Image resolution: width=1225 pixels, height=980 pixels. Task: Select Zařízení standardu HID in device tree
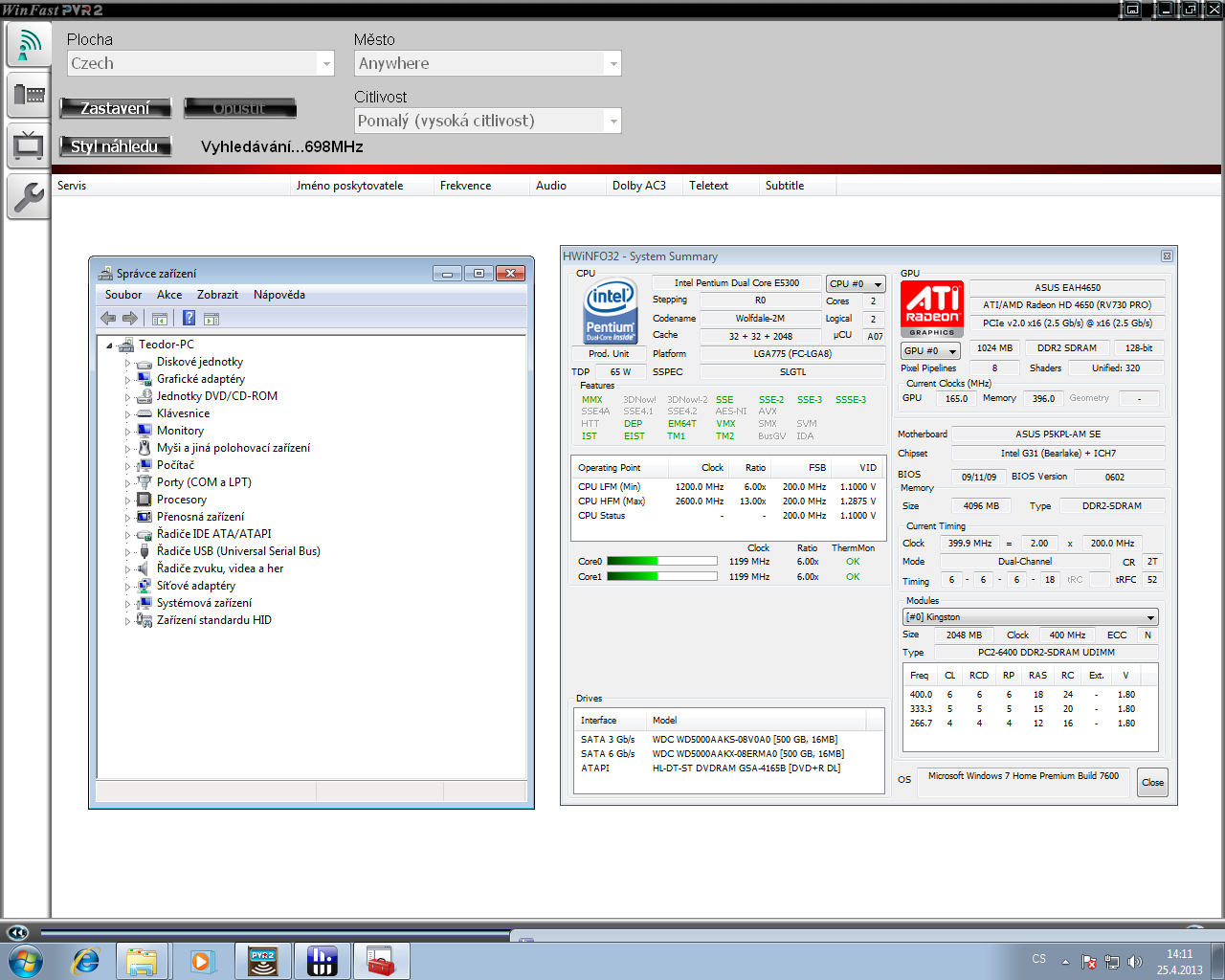tap(214, 620)
